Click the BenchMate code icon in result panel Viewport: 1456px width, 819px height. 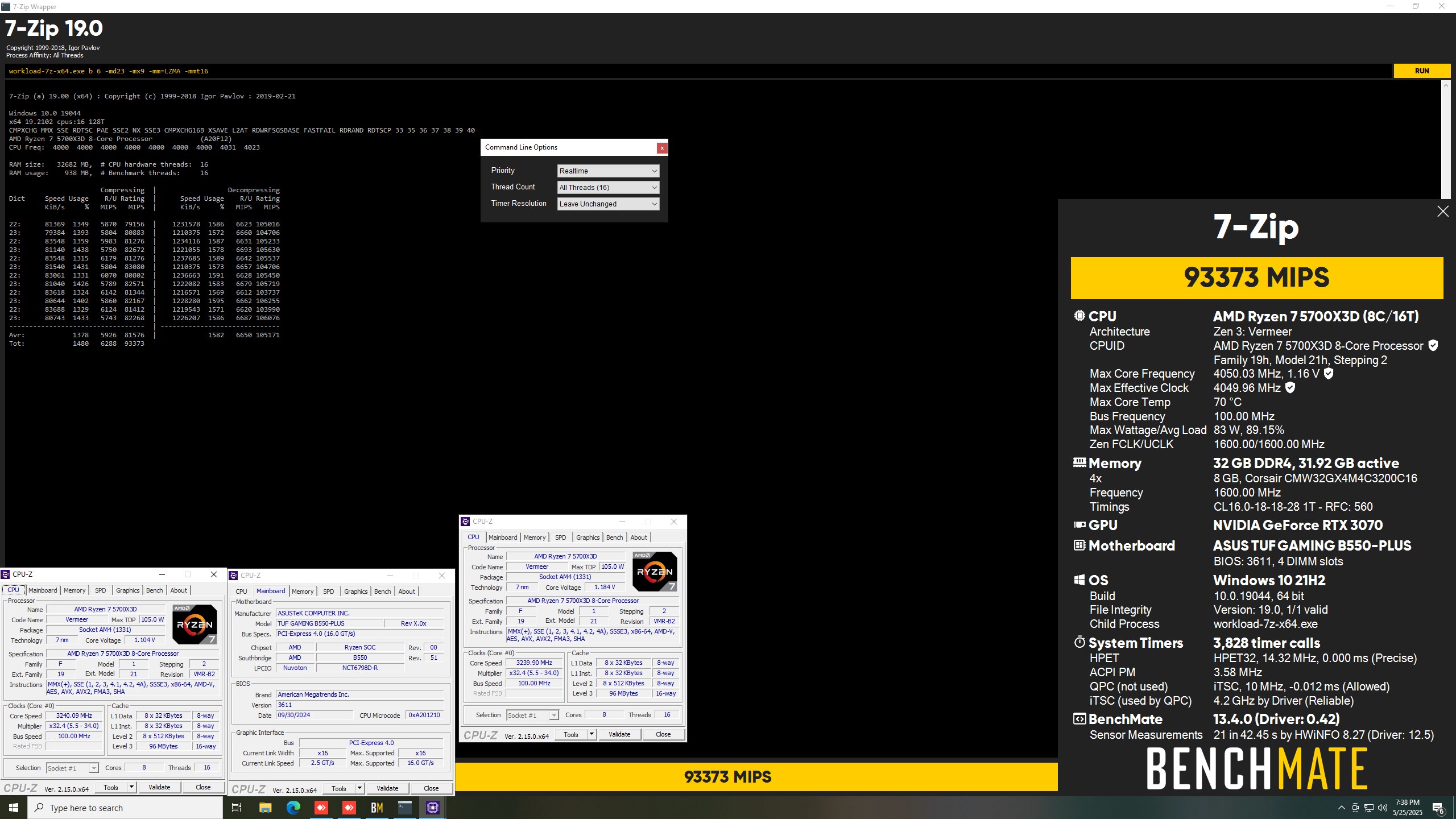coord(1079,718)
